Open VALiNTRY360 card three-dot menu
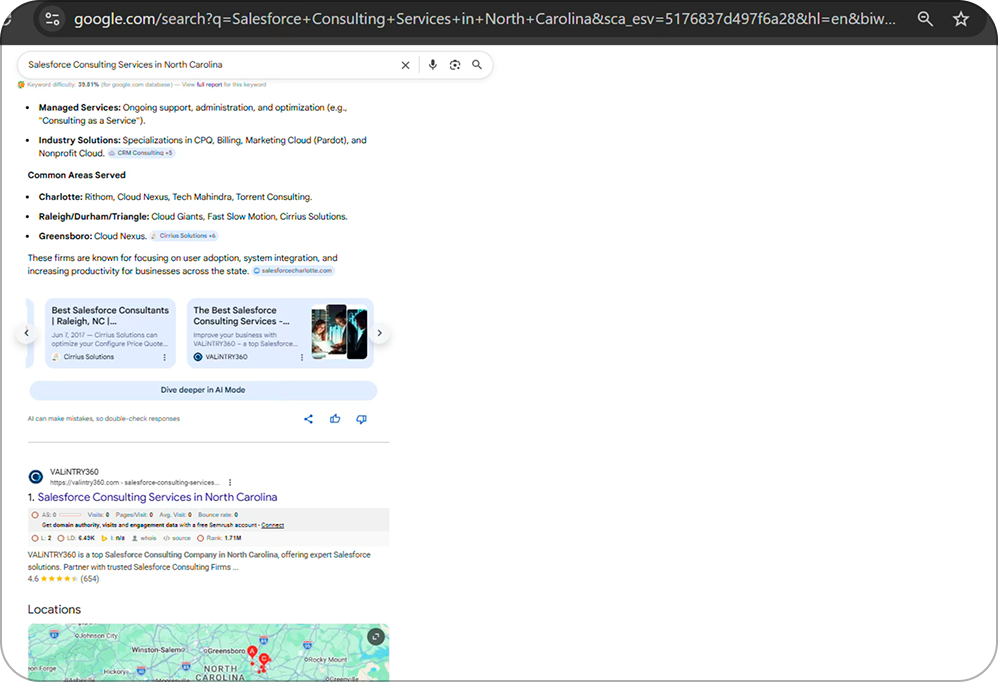 [x=302, y=357]
